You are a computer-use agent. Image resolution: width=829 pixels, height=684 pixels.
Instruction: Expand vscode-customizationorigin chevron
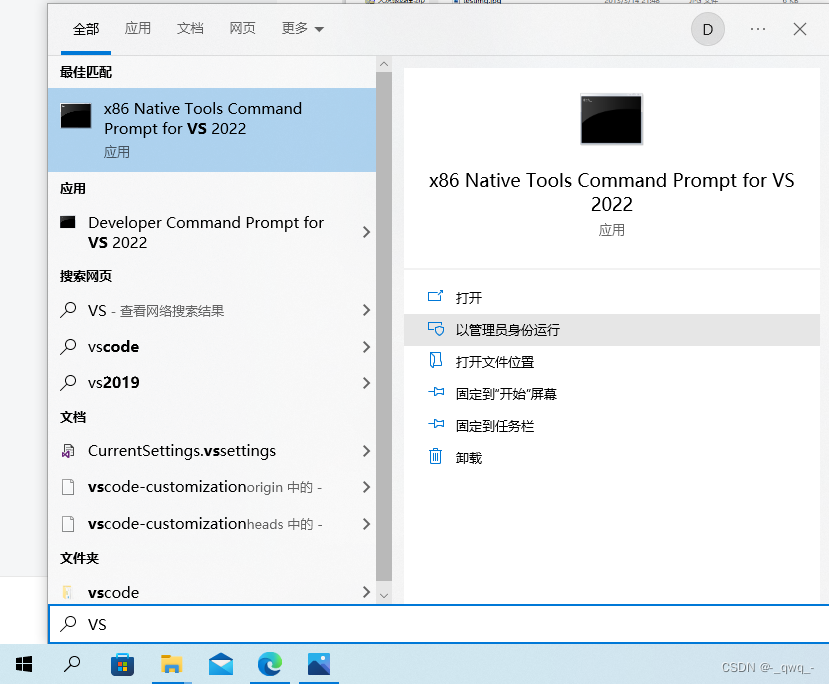pos(366,487)
